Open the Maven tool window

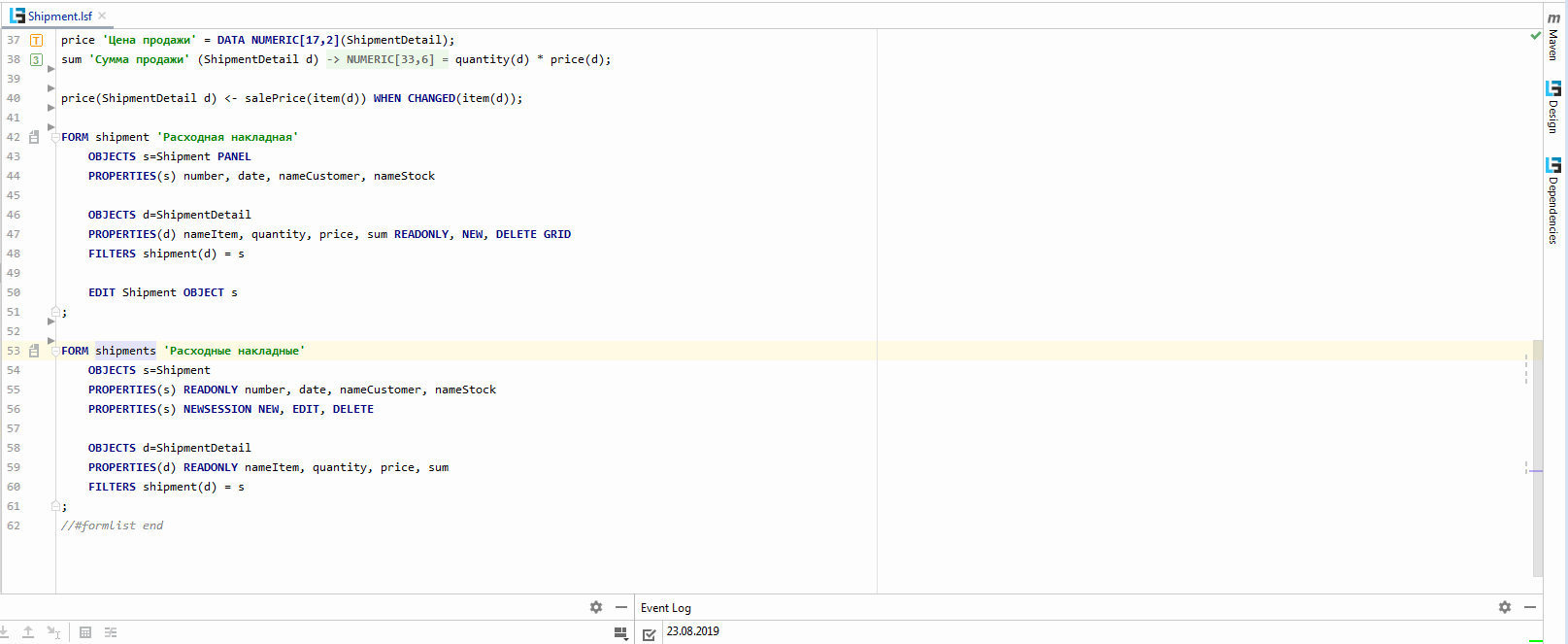pos(1553,37)
